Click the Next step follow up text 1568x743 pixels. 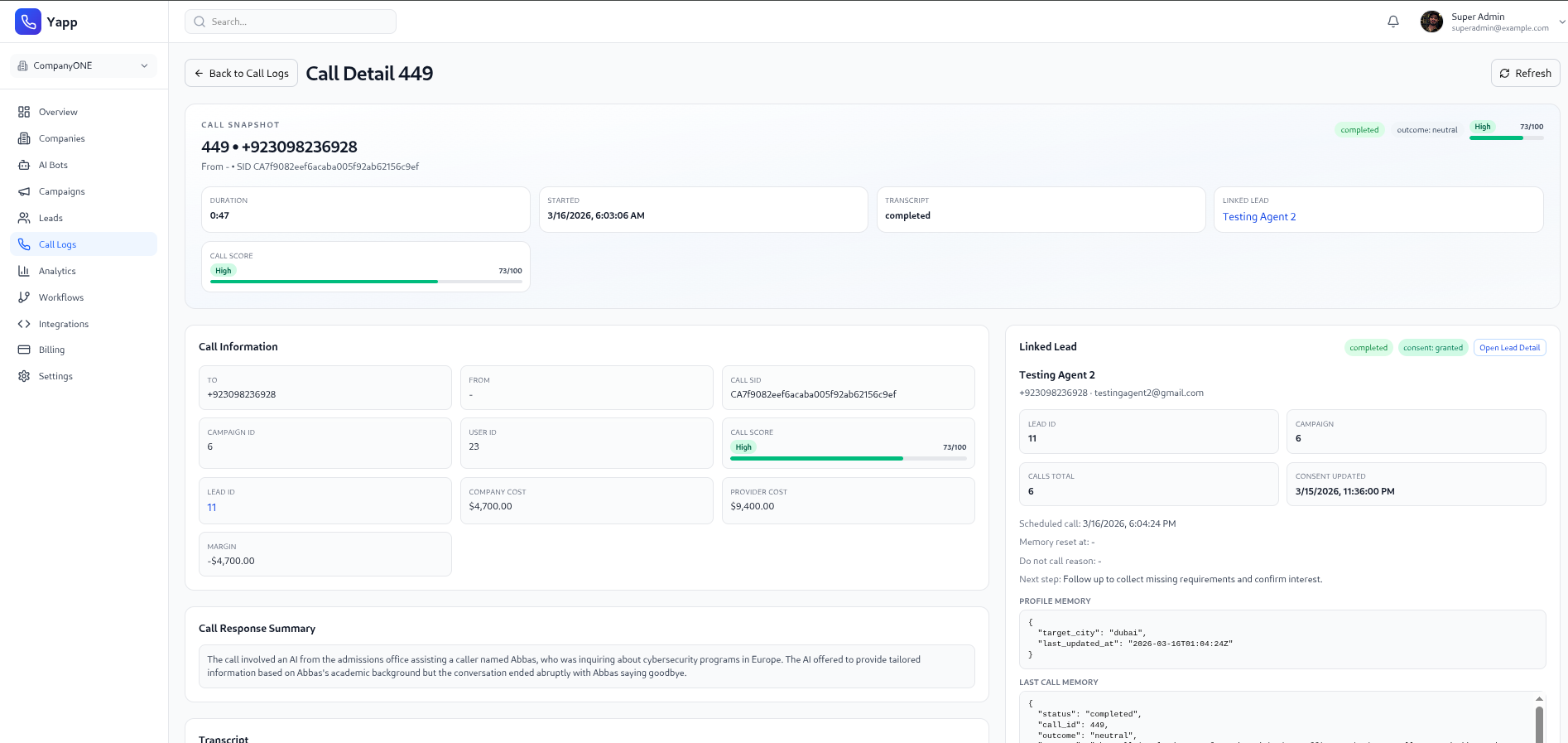(1171, 579)
